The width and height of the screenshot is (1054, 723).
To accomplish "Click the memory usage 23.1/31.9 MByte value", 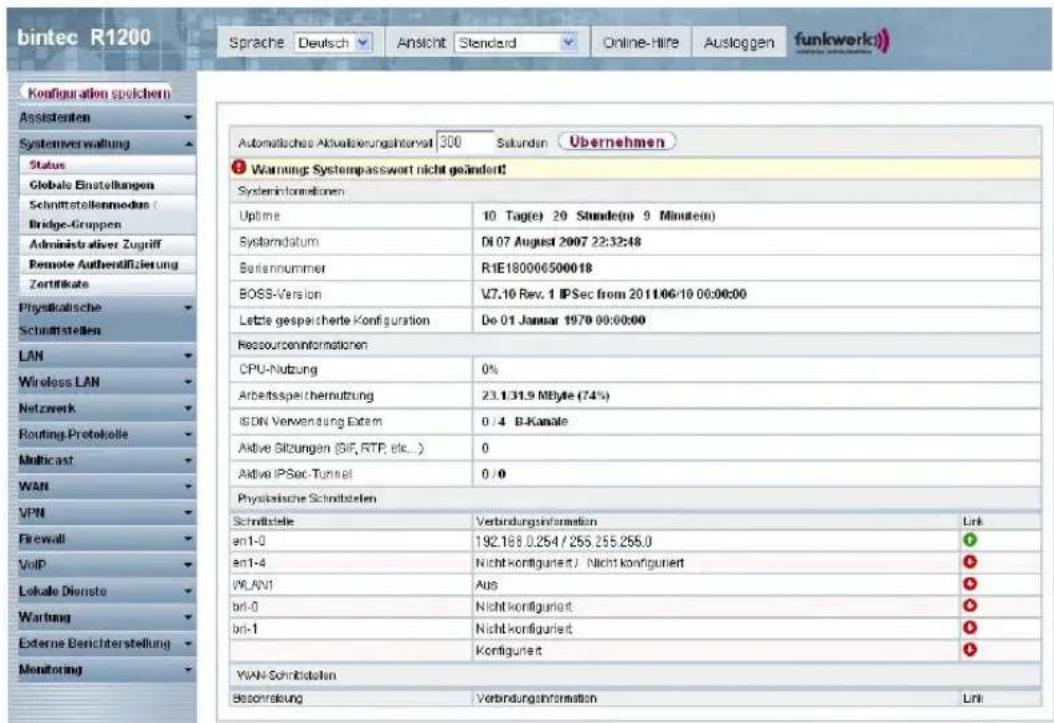I will pyautogui.click(x=545, y=396).
